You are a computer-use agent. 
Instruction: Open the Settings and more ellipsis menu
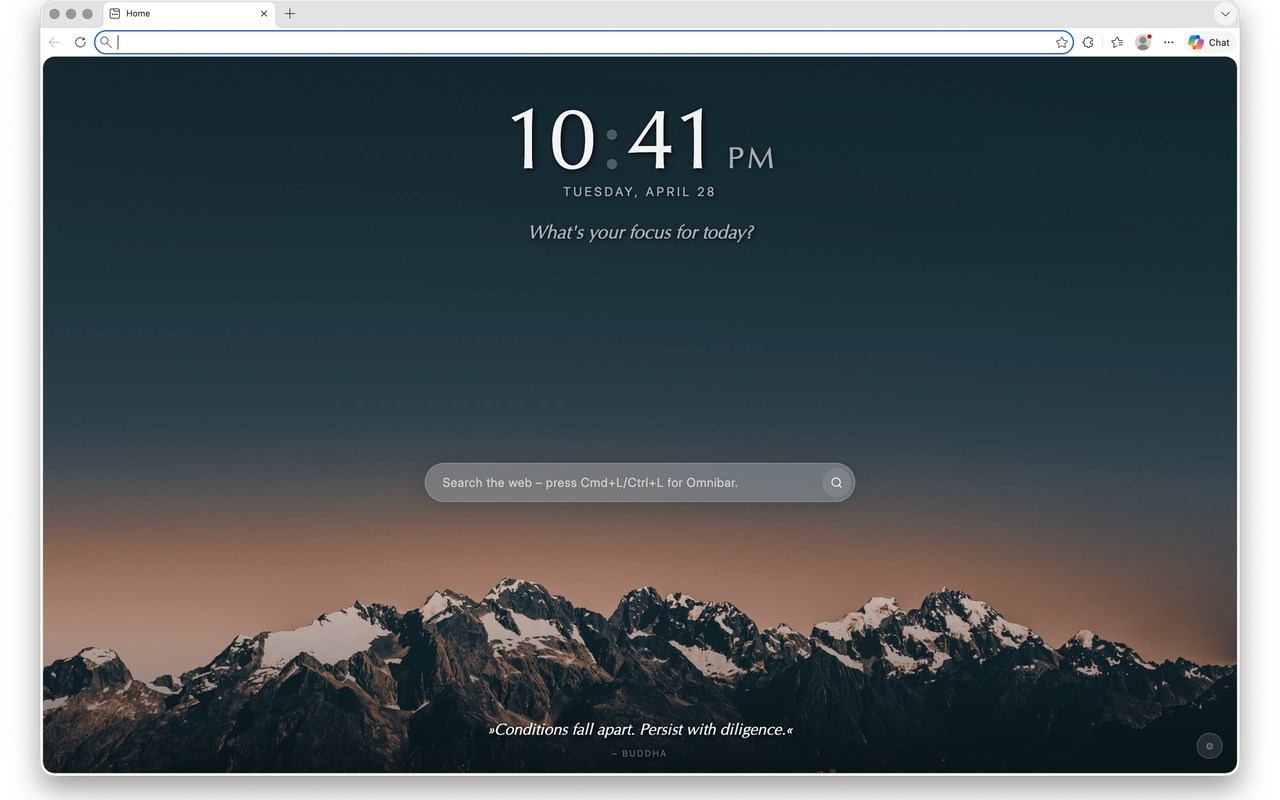click(1168, 42)
